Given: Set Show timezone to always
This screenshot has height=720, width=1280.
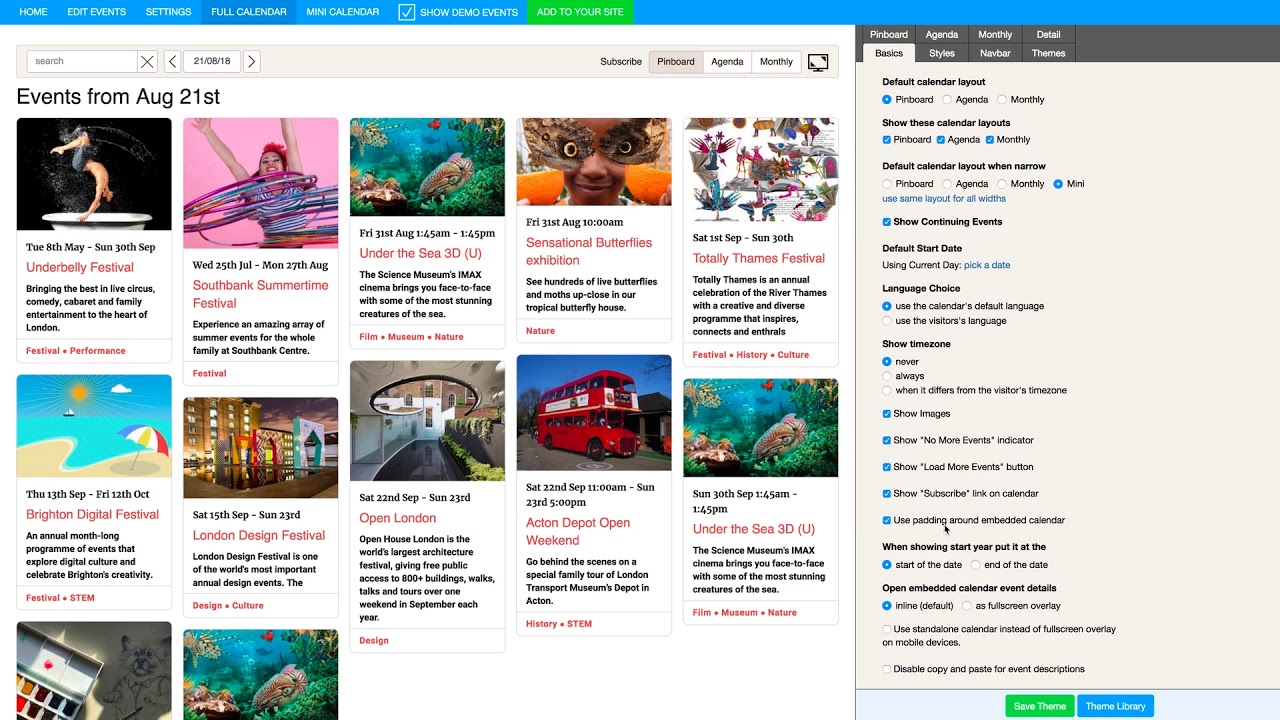Looking at the screenshot, I should point(887,376).
